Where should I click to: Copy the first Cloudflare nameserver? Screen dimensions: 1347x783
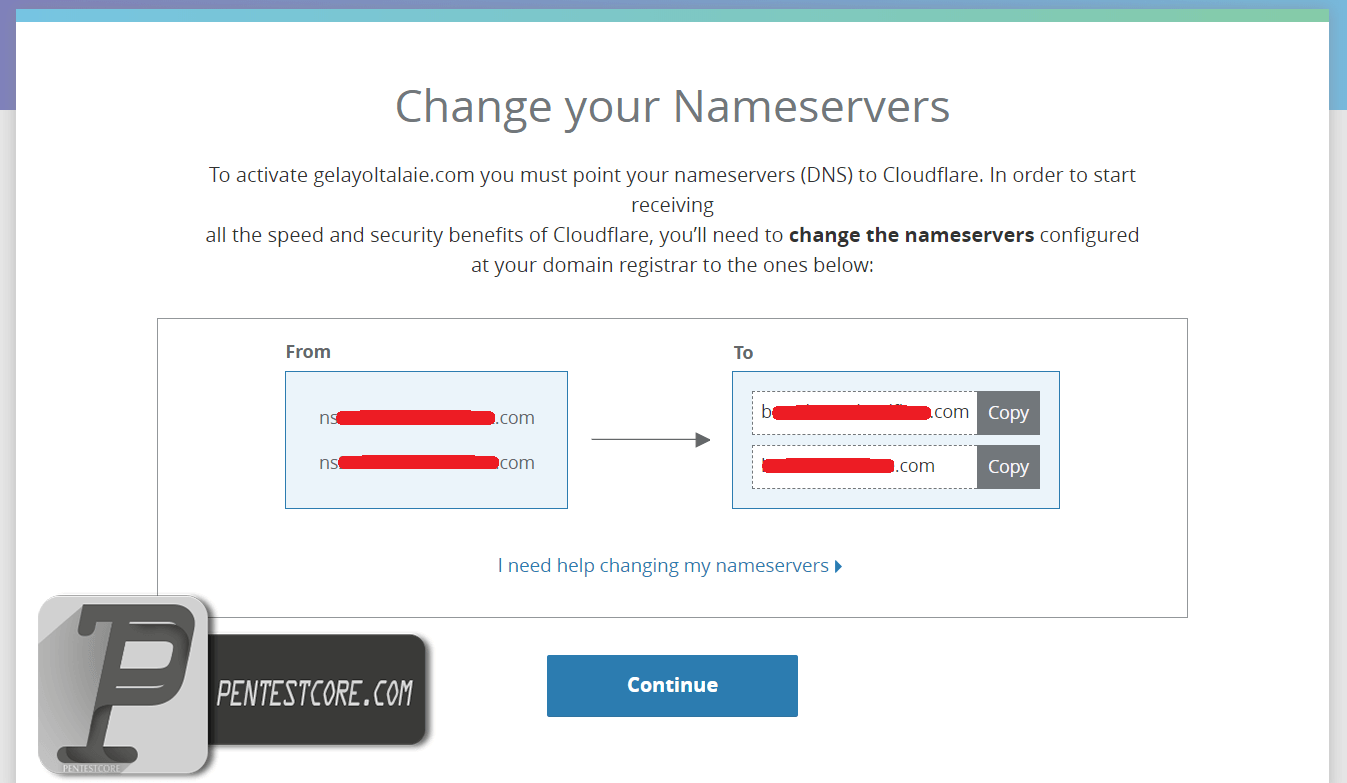pyautogui.click(x=1008, y=413)
